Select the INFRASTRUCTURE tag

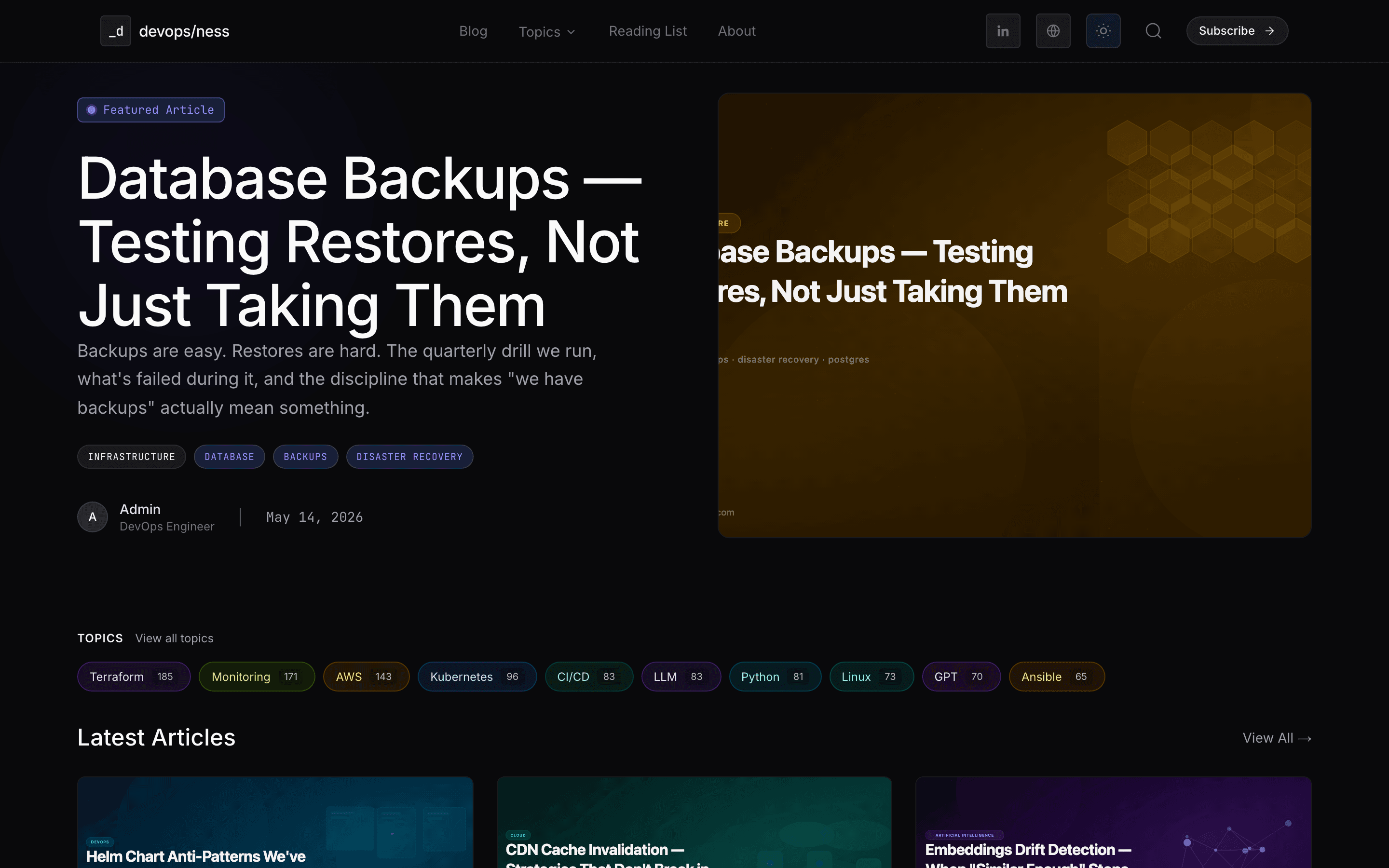click(132, 456)
